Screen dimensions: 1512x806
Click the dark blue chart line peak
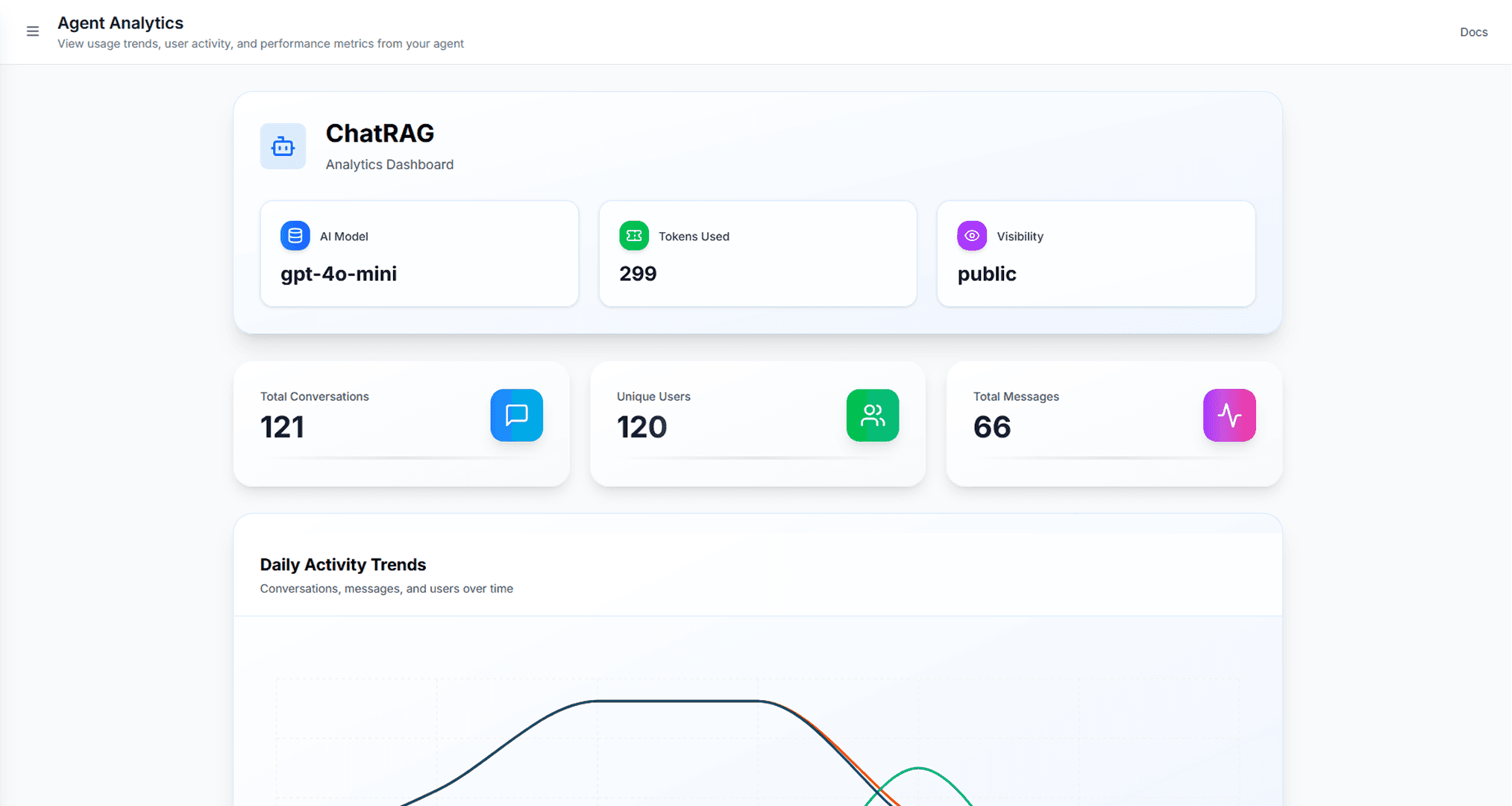675,701
